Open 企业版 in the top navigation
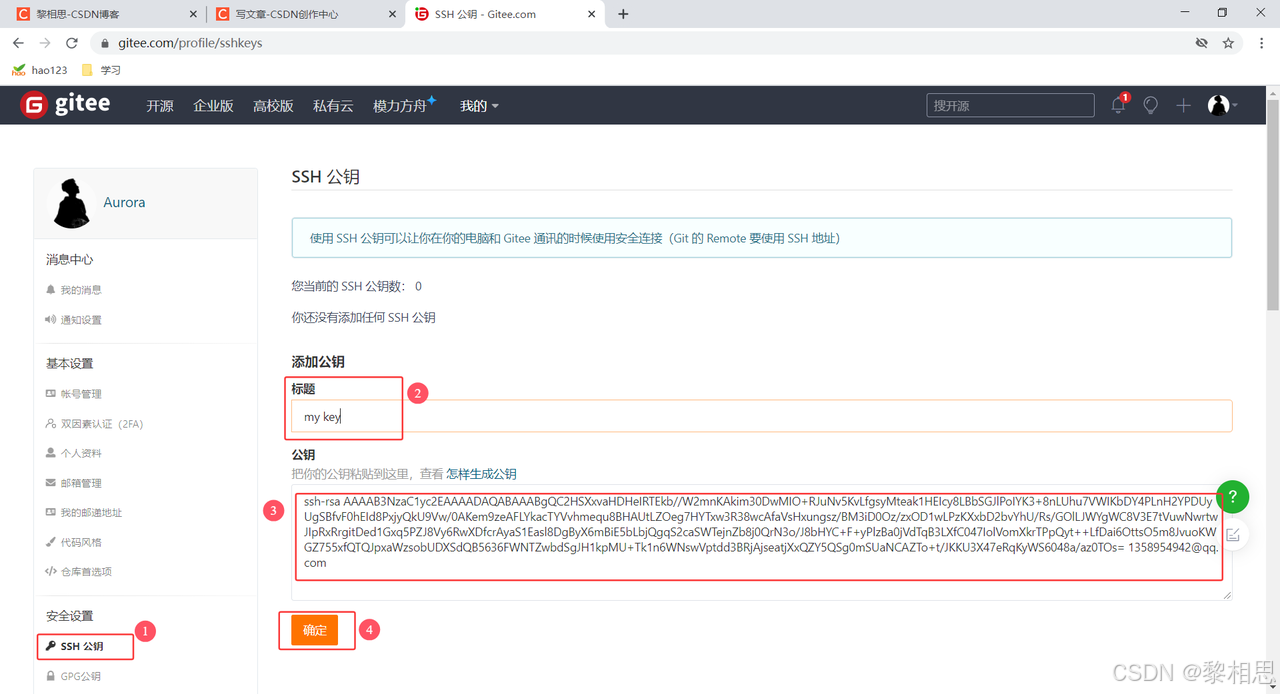Image resolution: width=1280 pixels, height=694 pixels. [213, 106]
